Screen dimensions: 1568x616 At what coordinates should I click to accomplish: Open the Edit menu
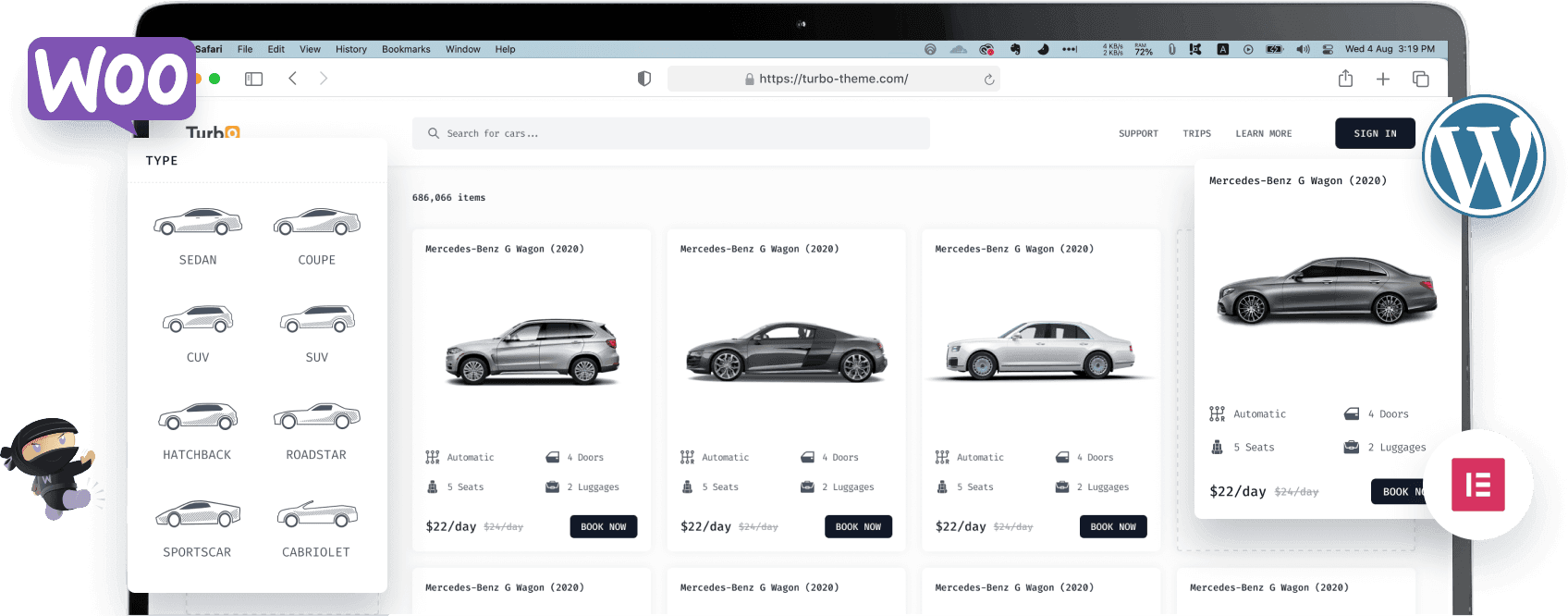point(276,49)
